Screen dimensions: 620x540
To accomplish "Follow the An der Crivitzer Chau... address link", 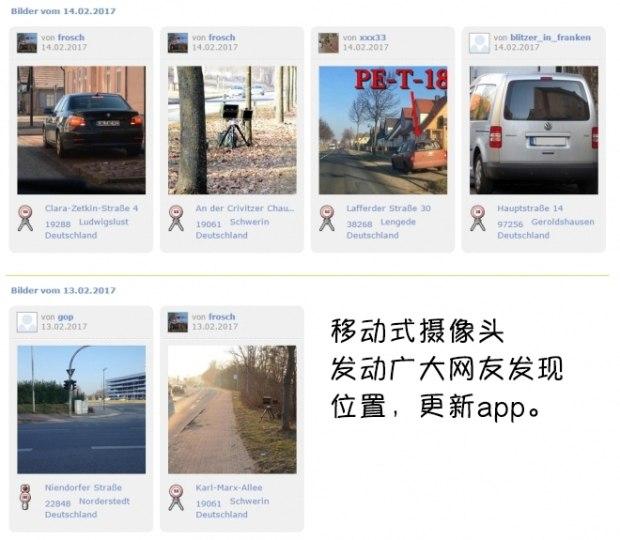I will (245, 208).
